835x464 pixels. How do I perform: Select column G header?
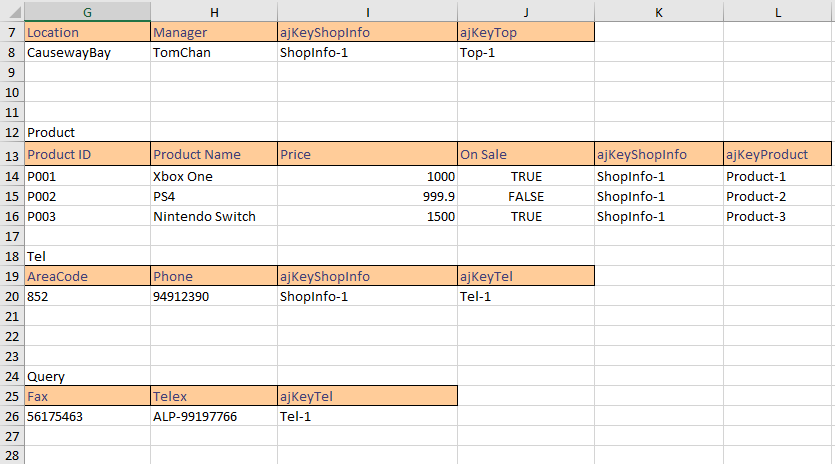click(x=87, y=11)
